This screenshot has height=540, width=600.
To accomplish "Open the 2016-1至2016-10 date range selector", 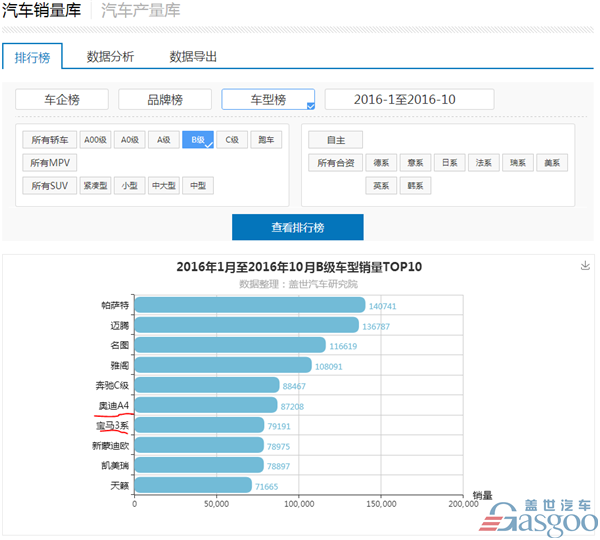I will pyautogui.click(x=409, y=100).
